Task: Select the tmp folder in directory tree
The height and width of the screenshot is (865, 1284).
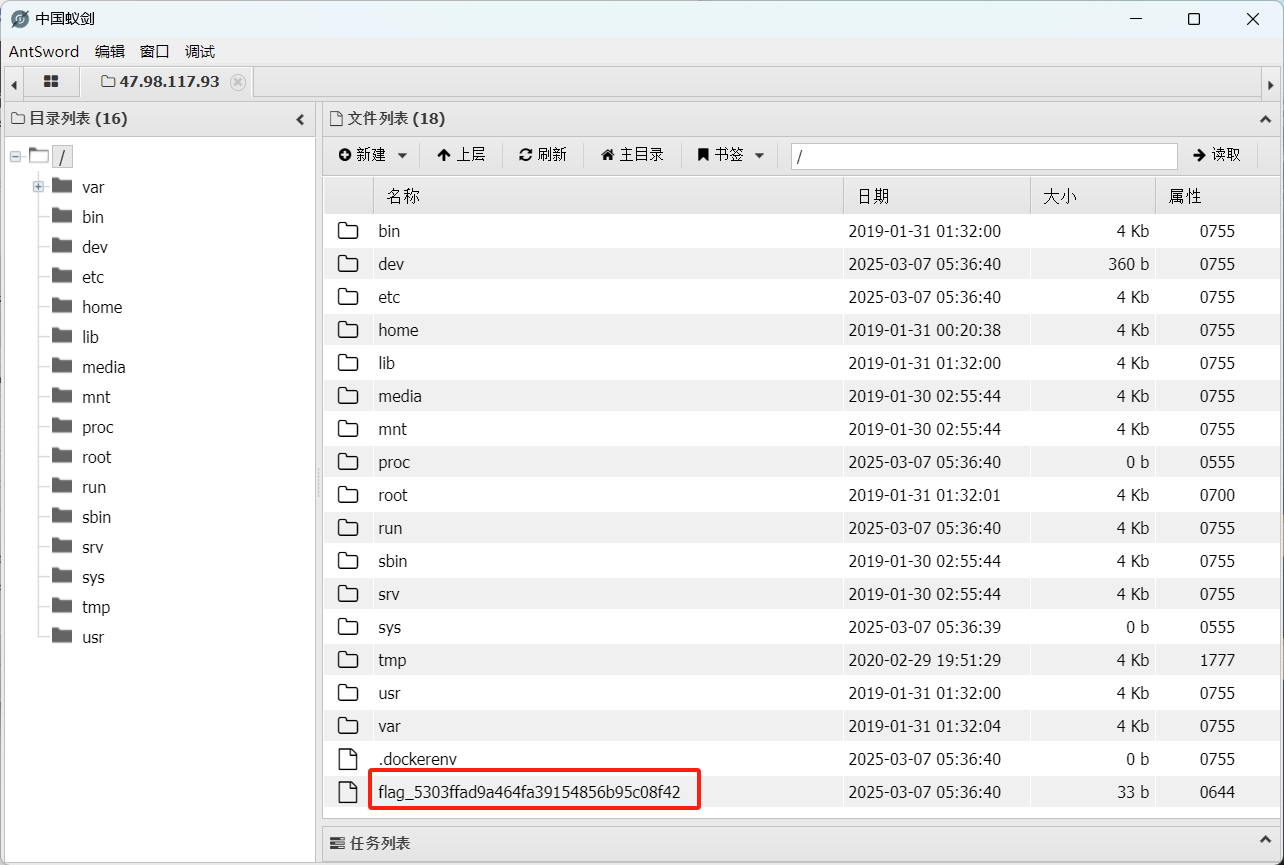Action: point(95,606)
